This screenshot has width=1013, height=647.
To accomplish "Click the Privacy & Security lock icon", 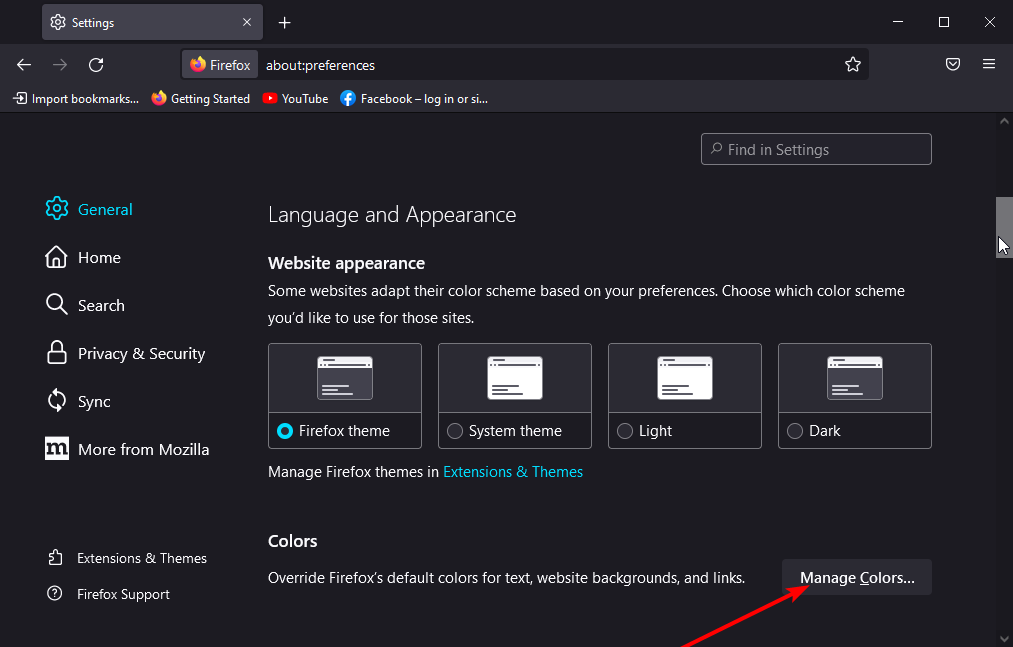I will pyautogui.click(x=57, y=353).
